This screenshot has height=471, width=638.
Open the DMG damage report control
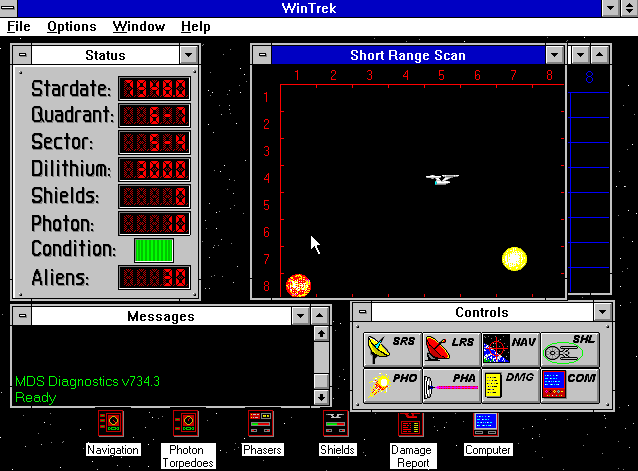click(x=510, y=386)
